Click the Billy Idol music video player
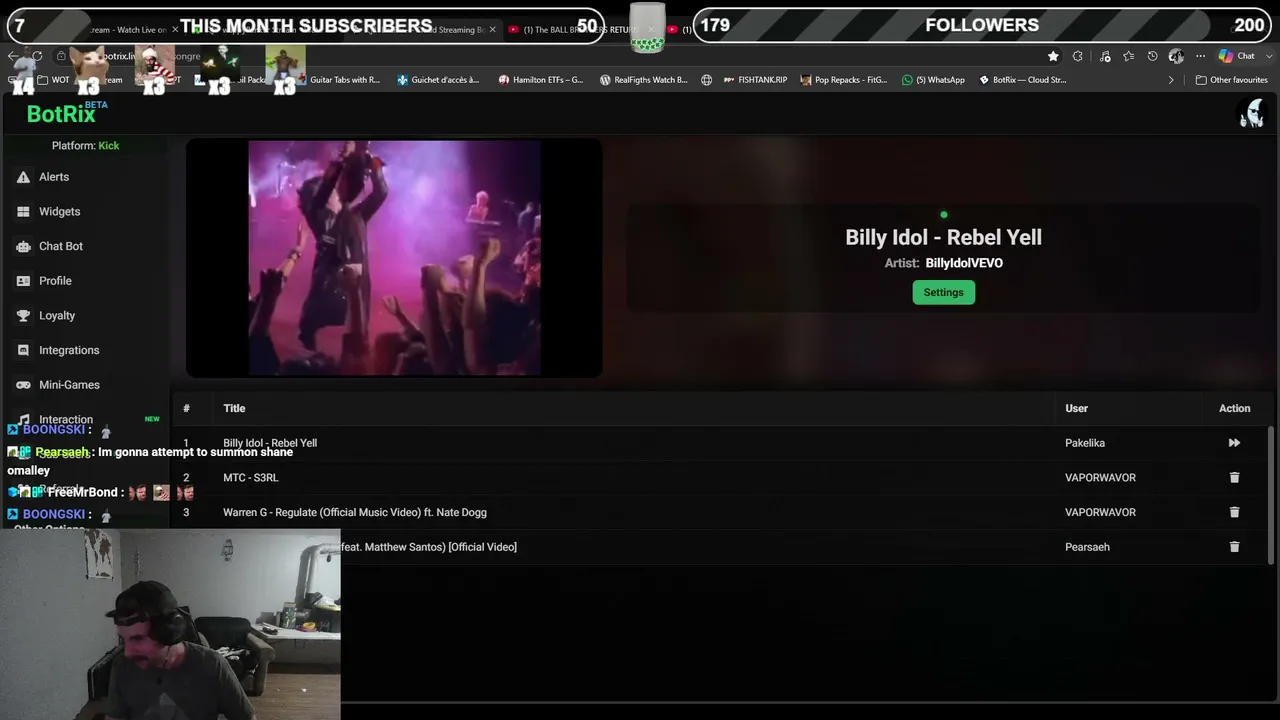The width and height of the screenshot is (1280, 720). pyautogui.click(x=394, y=258)
